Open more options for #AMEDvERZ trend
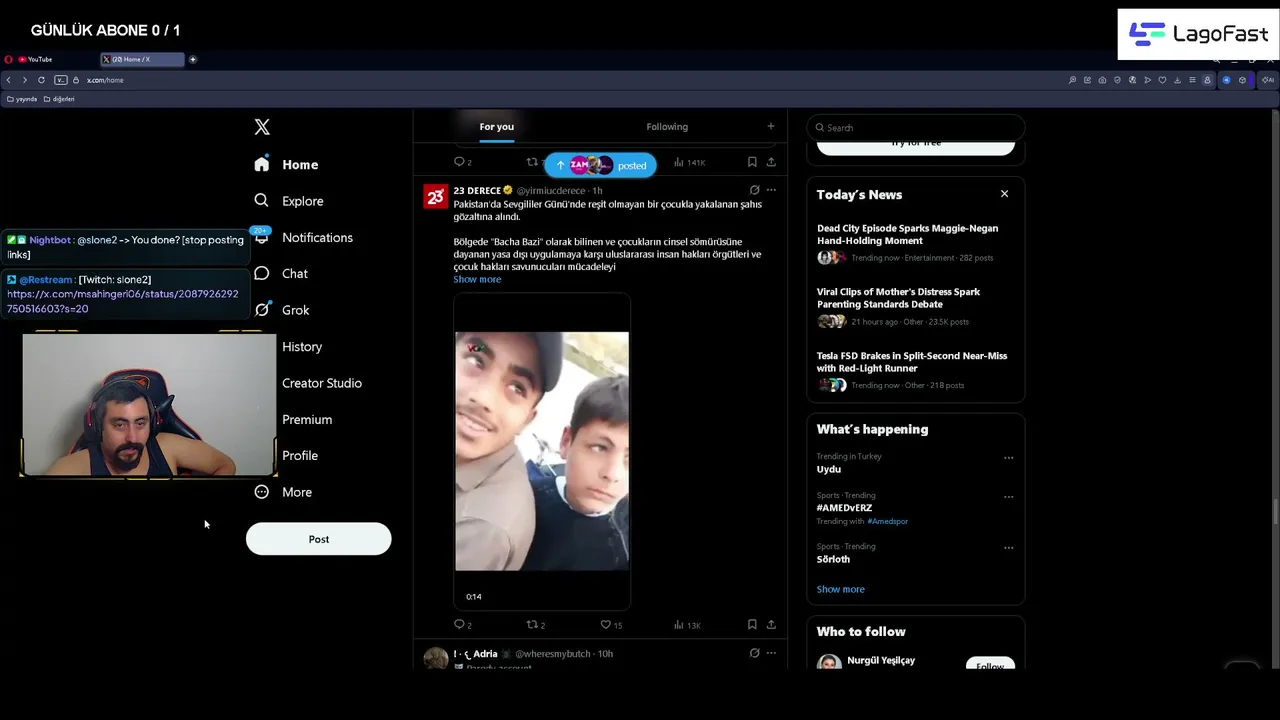 (1008, 497)
